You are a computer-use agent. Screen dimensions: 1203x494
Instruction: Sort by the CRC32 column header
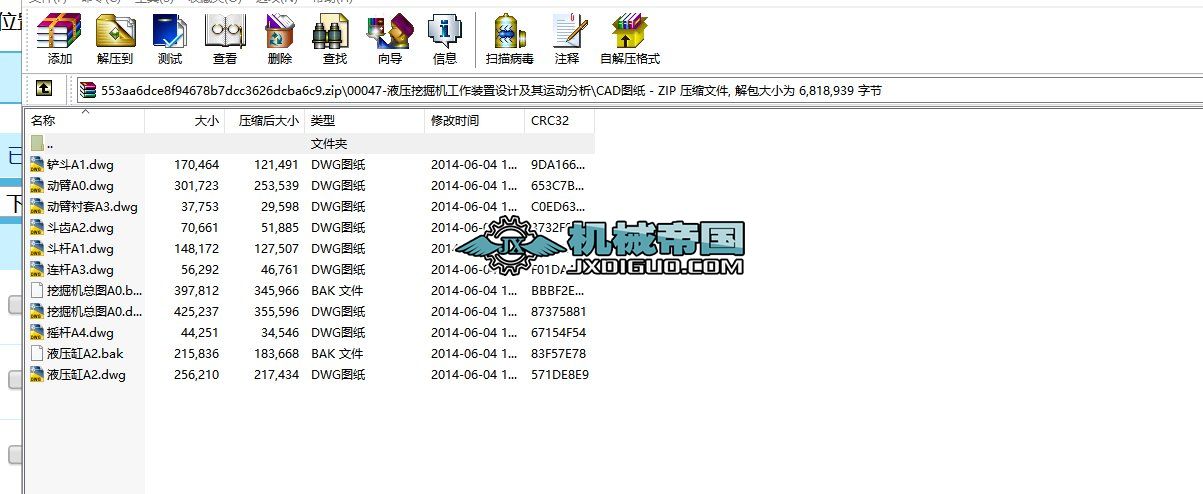pyautogui.click(x=560, y=121)
